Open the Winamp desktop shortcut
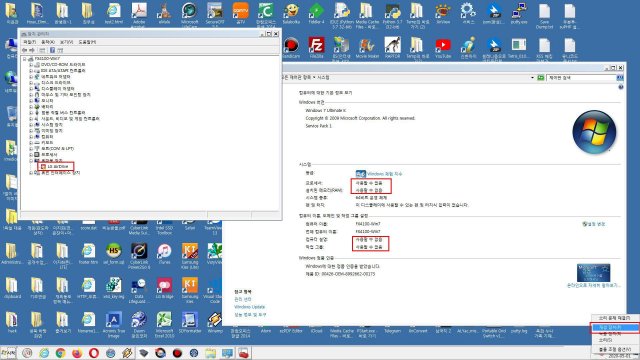This screenshot has height=360, width=640. click(215, 322)
